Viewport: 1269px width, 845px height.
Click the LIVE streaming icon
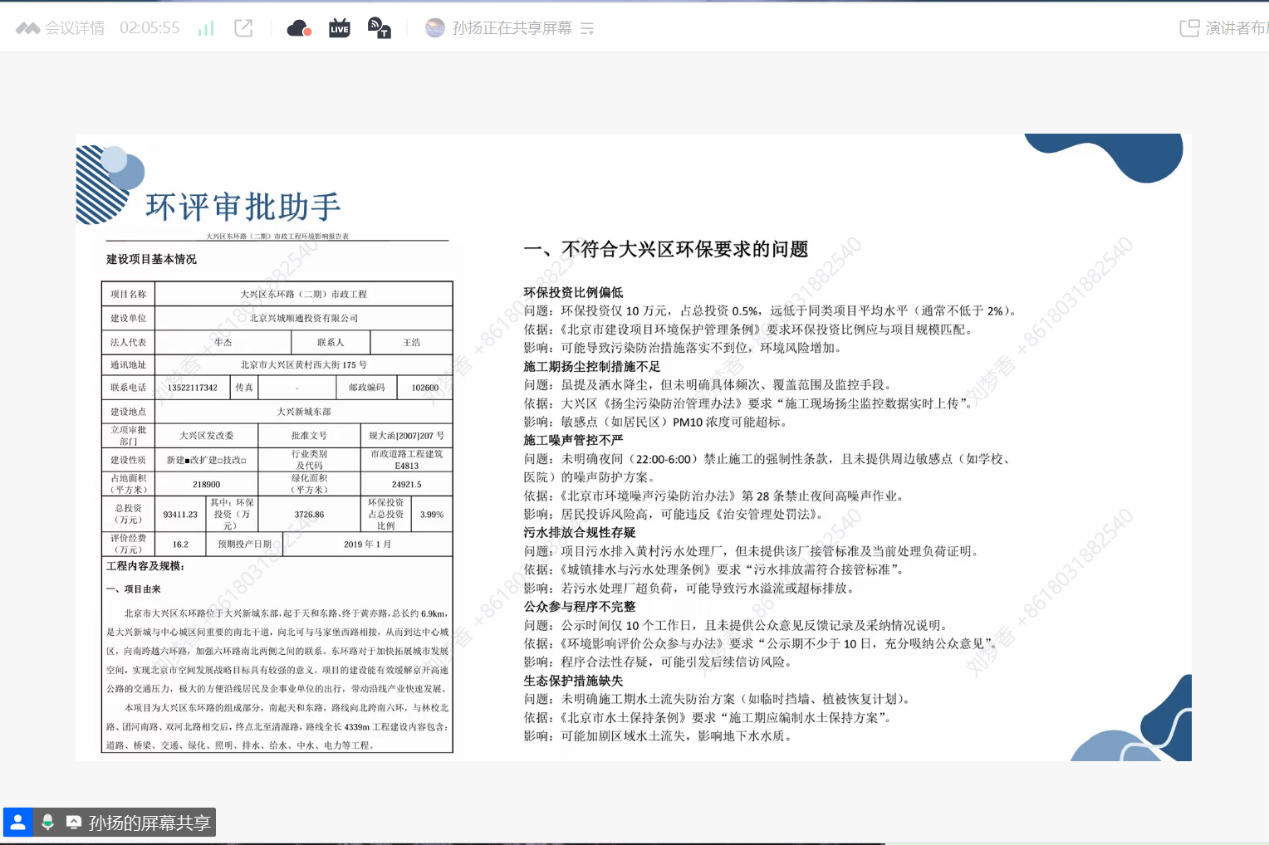click(340, 28)
